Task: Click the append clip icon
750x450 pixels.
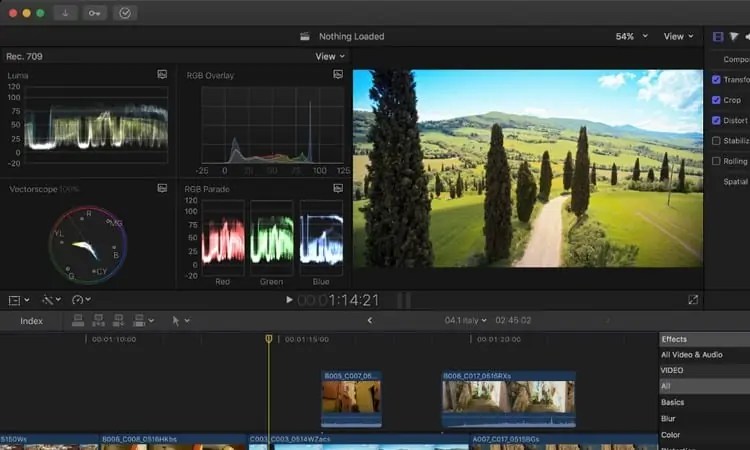Action: click(x=118, y=320)
